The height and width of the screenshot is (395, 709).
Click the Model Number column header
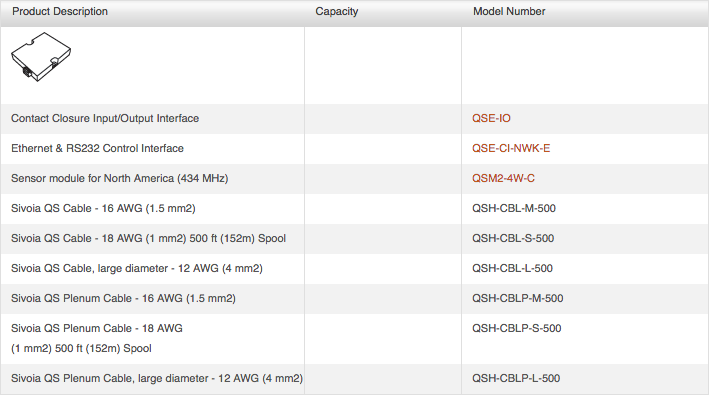coord(509,11)
